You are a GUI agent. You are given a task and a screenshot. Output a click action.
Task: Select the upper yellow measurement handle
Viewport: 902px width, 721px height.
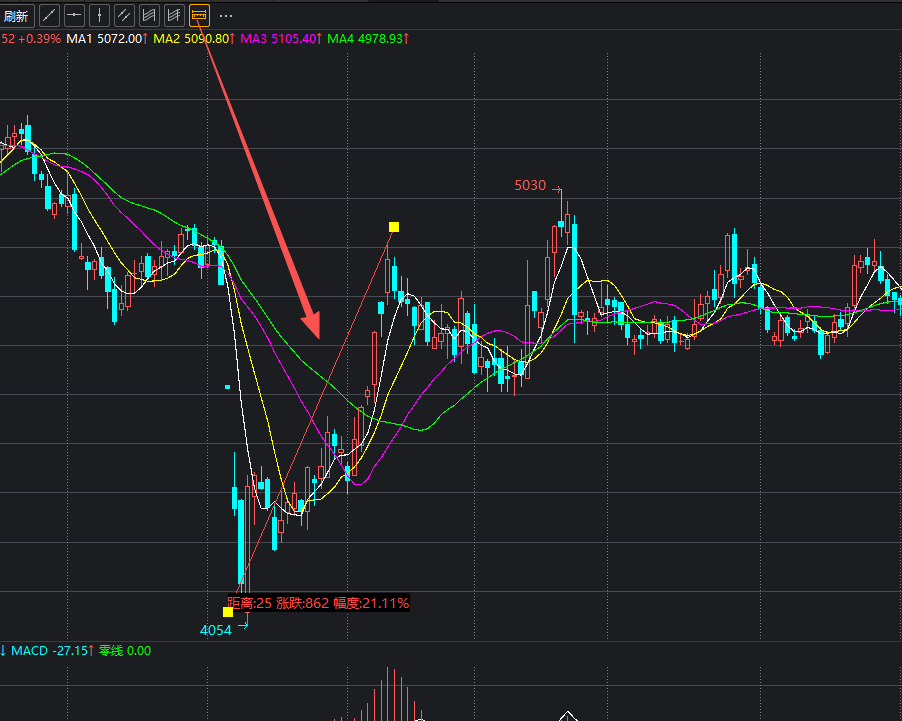pyautogui.click(x=394, y=227)
